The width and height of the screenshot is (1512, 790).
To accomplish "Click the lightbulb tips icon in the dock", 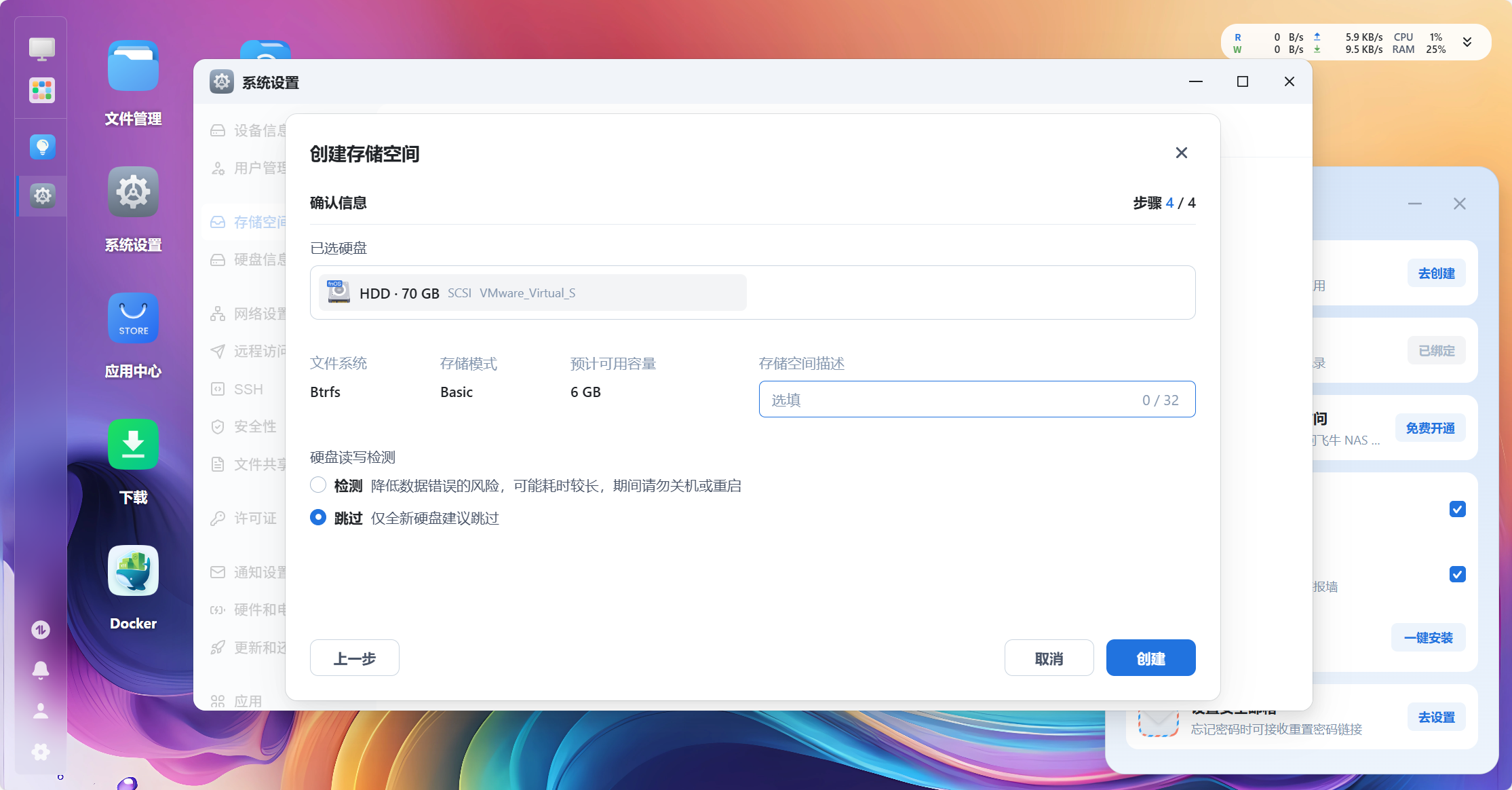I will (x=42, y=147).
